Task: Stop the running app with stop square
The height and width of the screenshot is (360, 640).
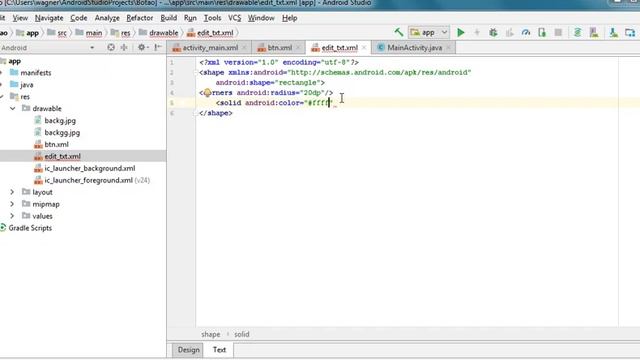Action: point(558,32)
